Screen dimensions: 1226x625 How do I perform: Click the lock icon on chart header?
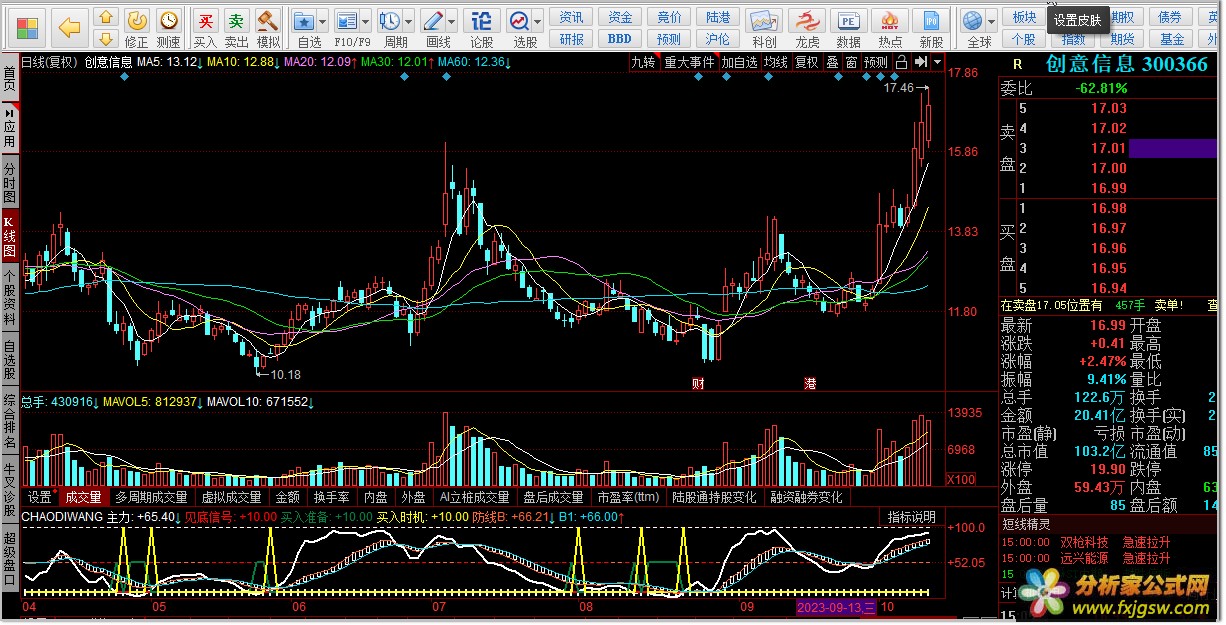click(x=901, y=62)
